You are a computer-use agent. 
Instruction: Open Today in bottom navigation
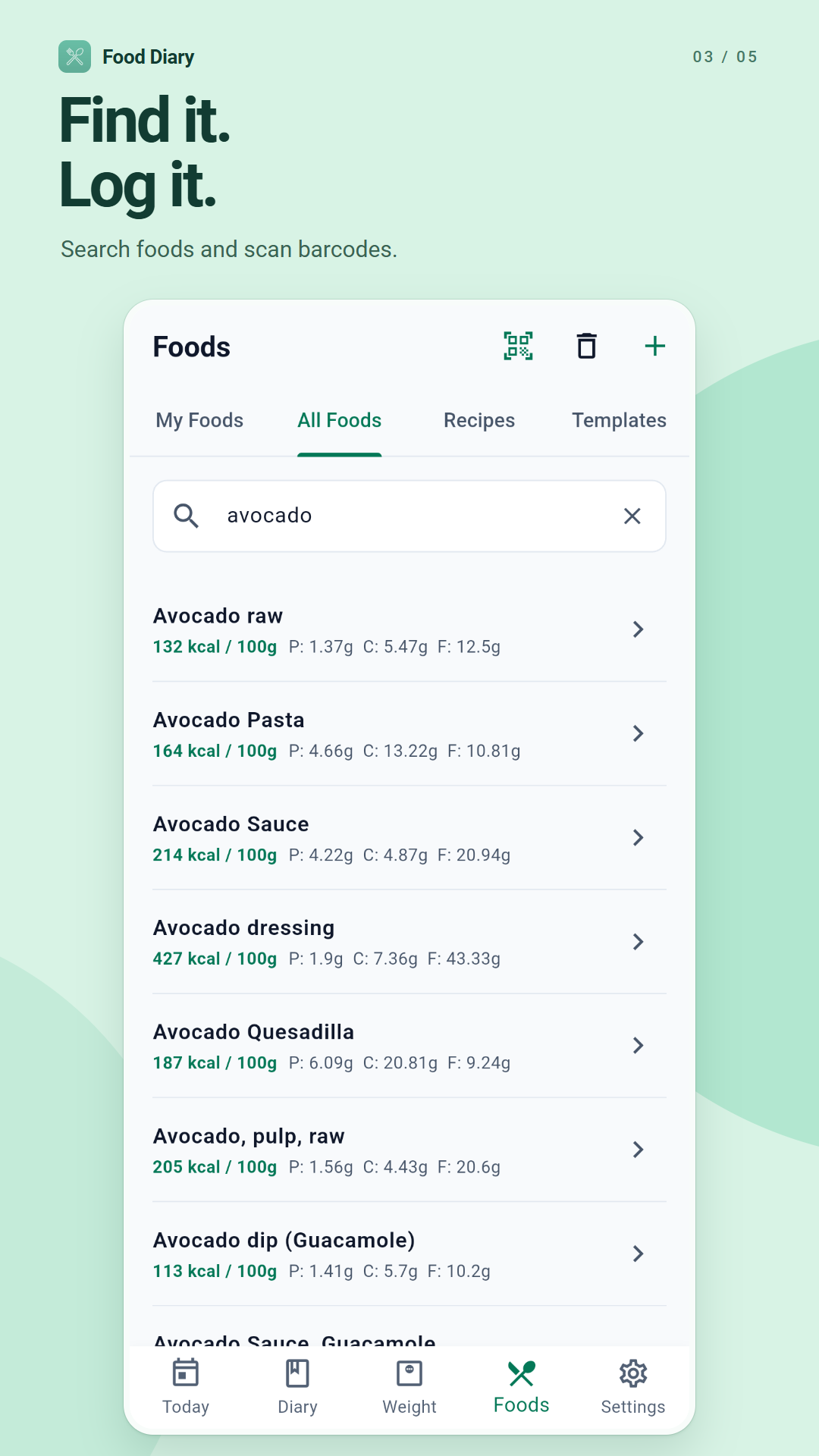coord(186,1387)
